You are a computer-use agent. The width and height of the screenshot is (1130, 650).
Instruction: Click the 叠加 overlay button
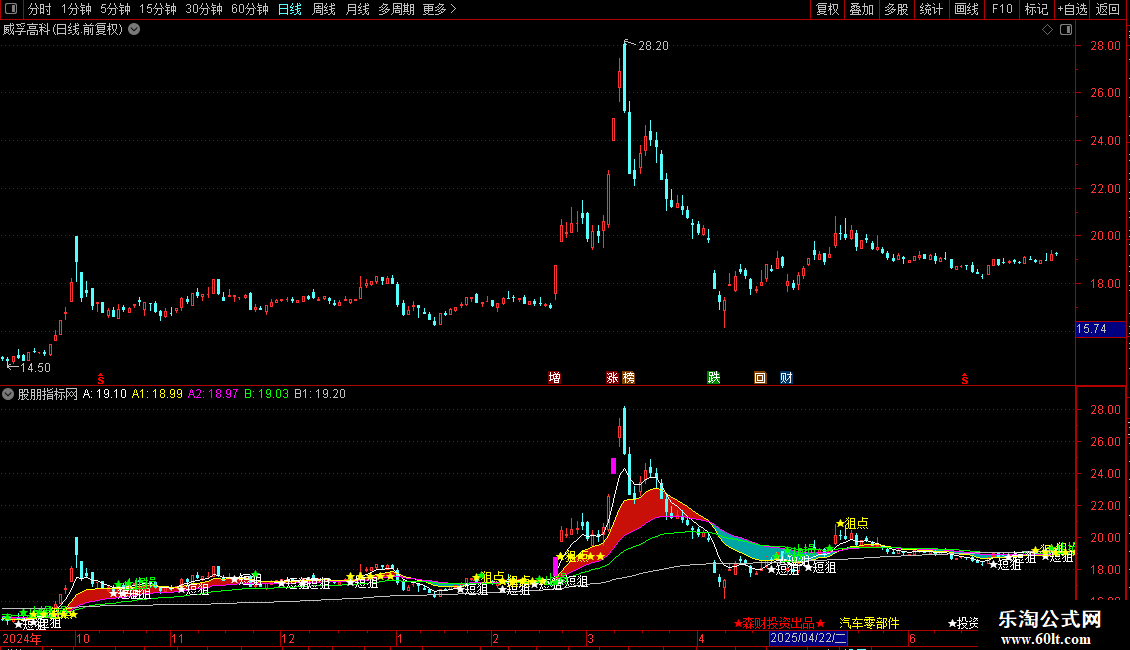[x=861, y=9]
